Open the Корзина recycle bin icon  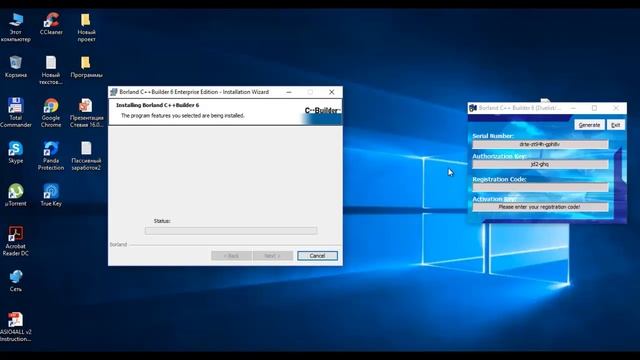tap(16, 67)
